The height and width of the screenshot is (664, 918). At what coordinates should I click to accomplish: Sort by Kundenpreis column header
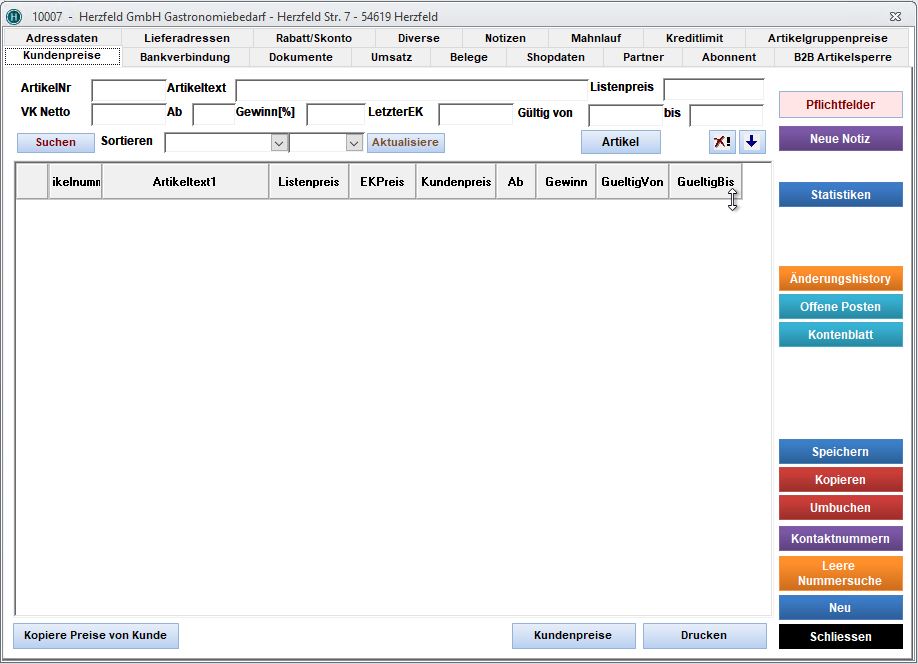pos(456,182)
